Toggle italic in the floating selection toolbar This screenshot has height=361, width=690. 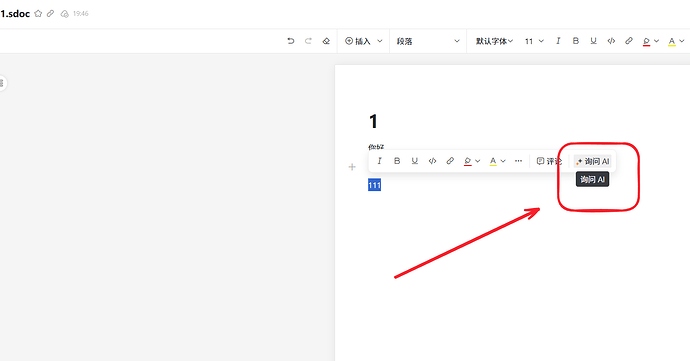tap(379, 161)
